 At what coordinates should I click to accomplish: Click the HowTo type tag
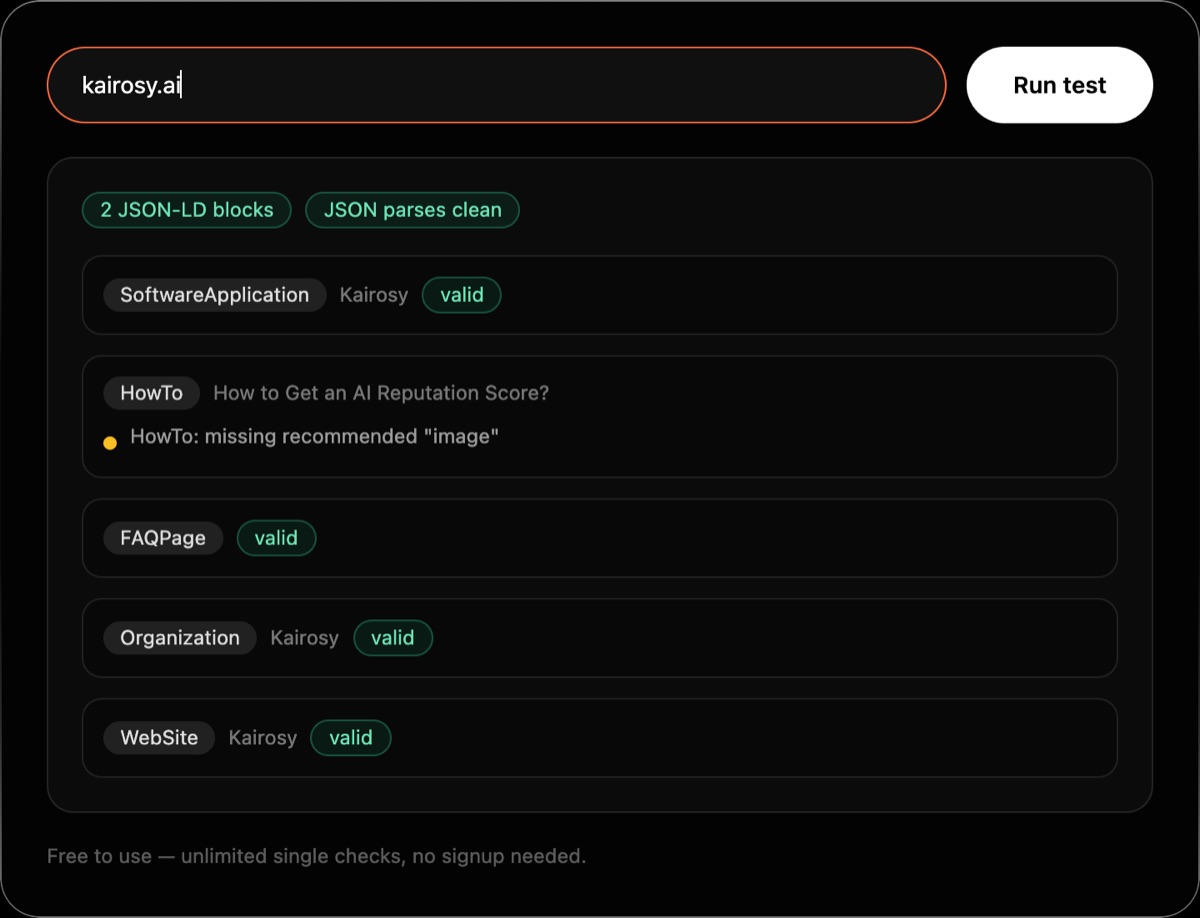point(152,393)
